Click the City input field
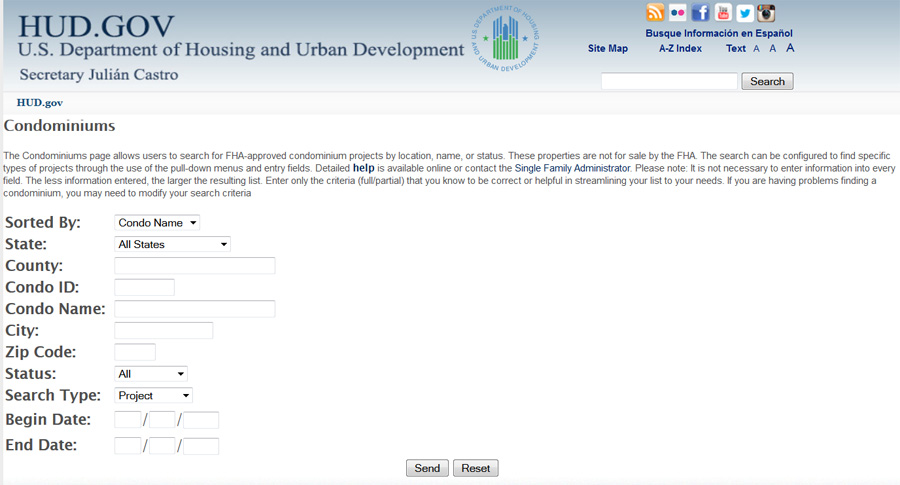Image resolution: width=900 pixels, height=485 pixels. (164, 331)
